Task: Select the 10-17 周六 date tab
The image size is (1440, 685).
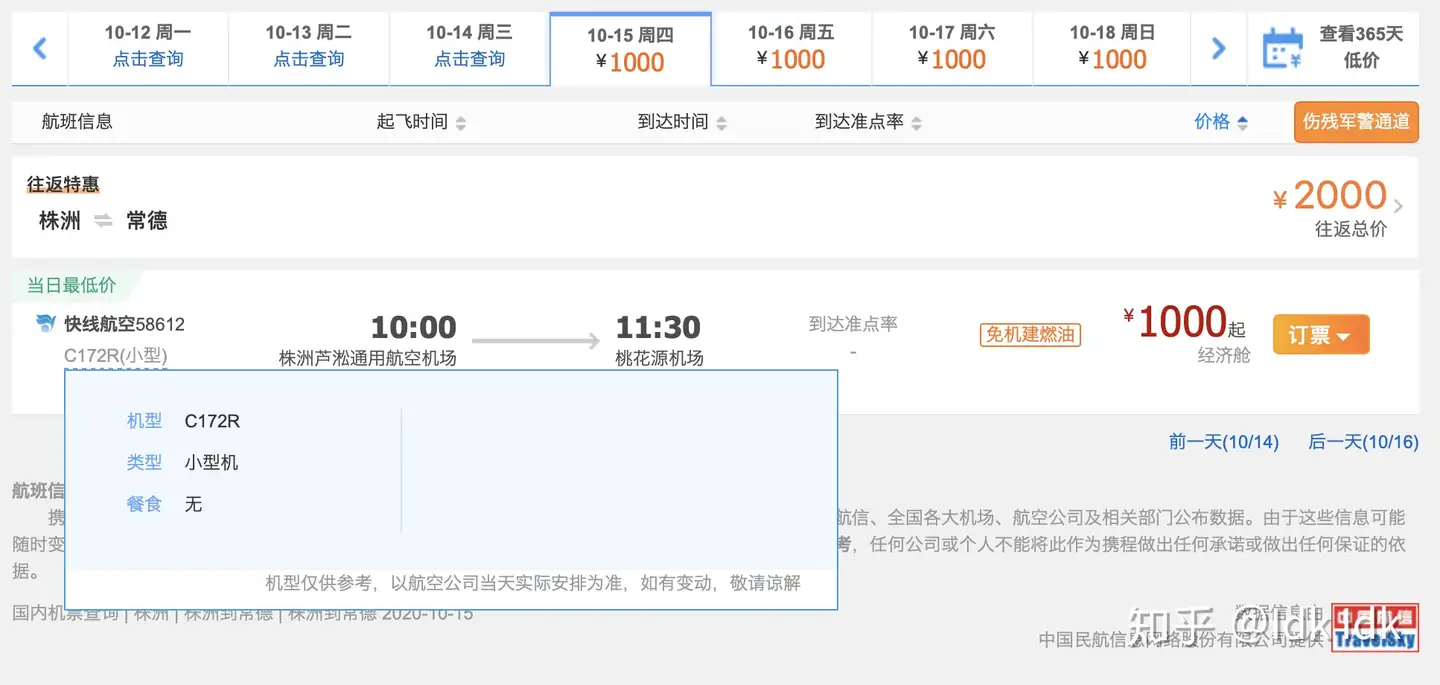Action: point(952,47)
